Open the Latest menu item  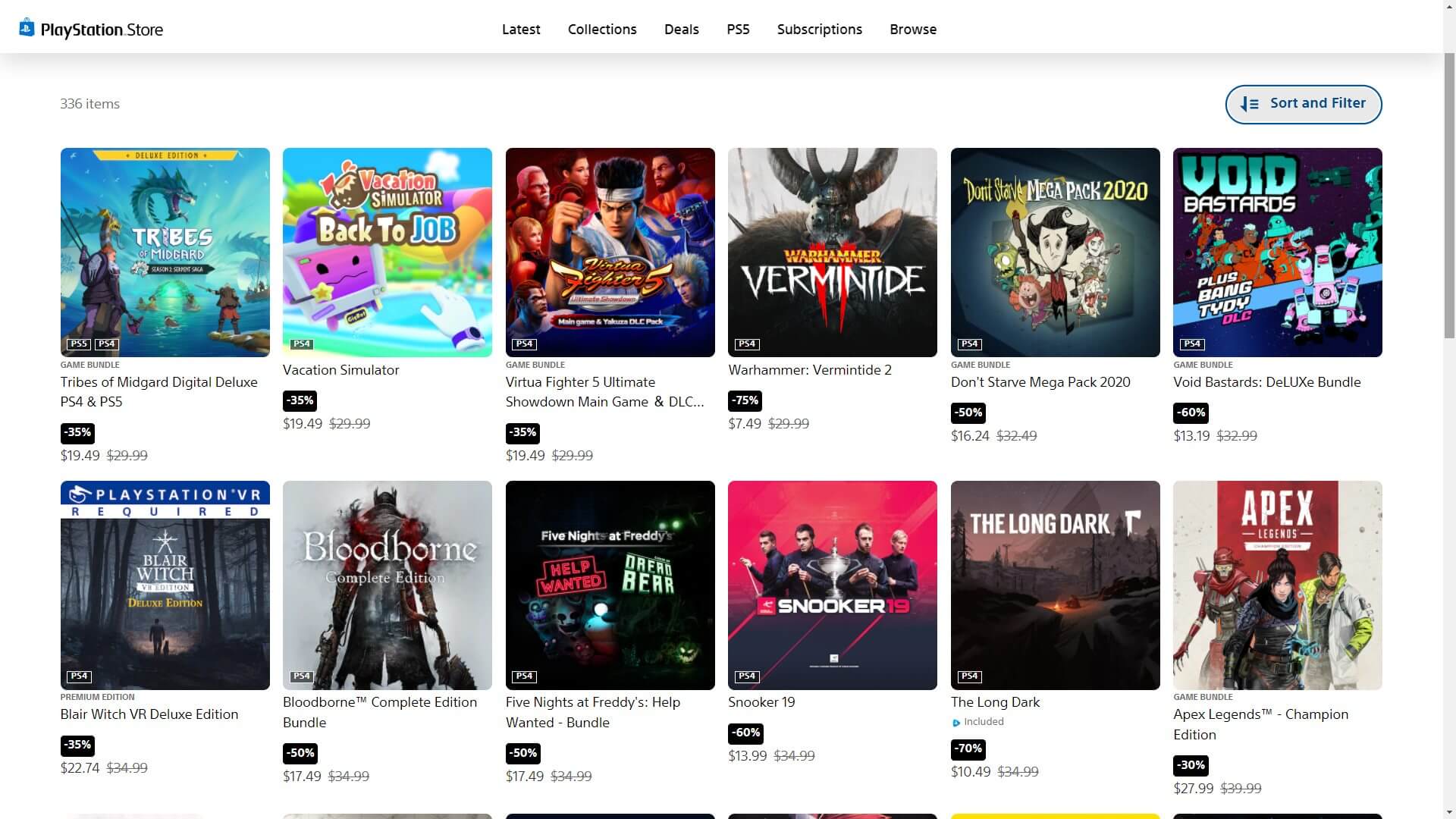click(521, 30)
